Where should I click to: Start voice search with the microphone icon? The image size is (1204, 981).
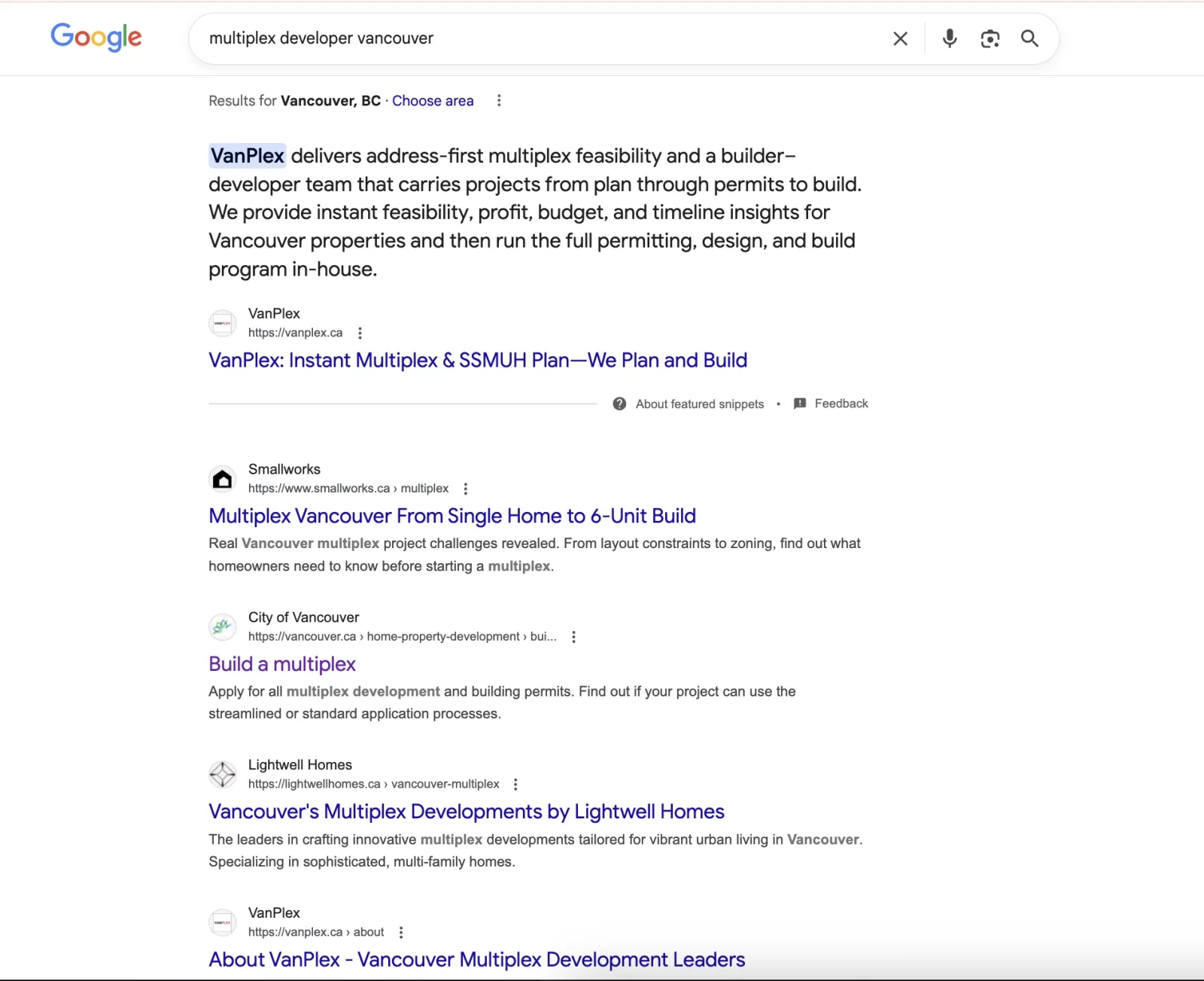(950, 38)
